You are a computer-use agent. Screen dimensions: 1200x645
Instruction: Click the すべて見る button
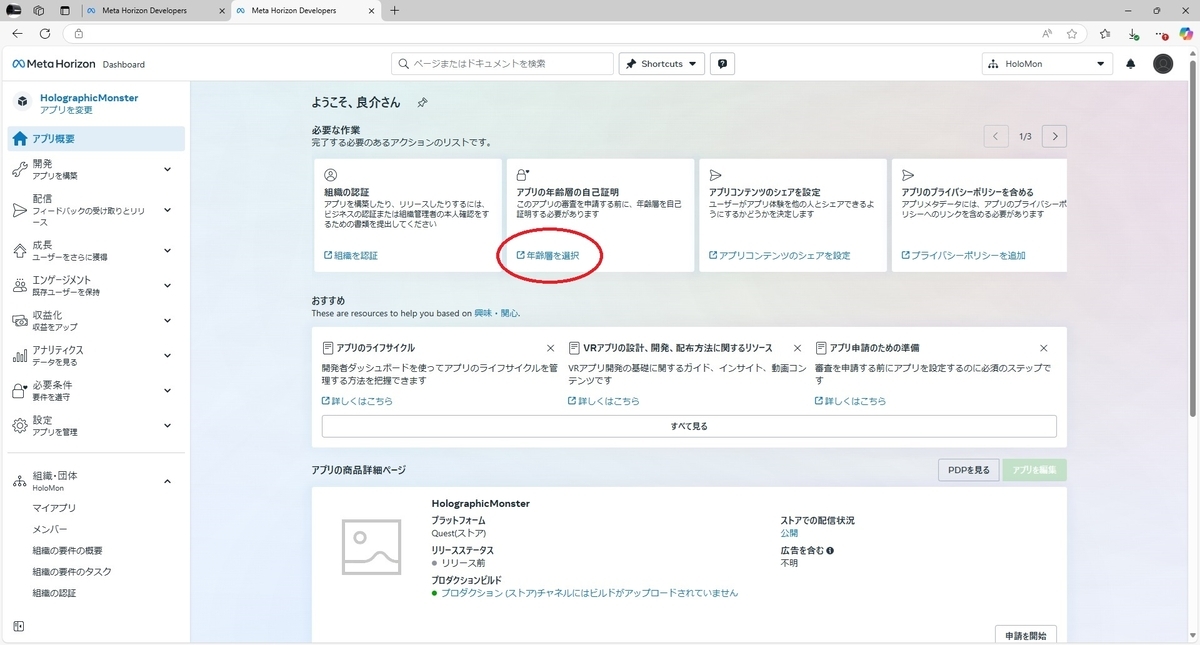pos(689,426)
